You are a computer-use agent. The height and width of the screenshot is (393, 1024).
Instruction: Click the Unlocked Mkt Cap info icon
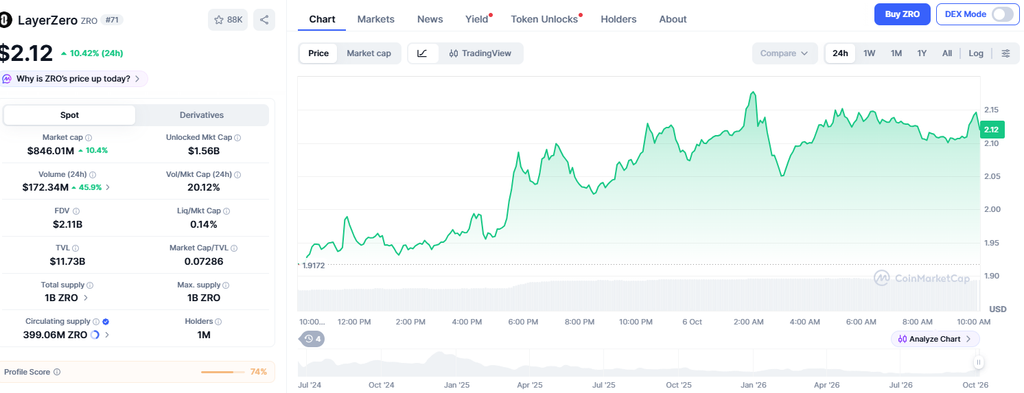[x=238, y=138]
